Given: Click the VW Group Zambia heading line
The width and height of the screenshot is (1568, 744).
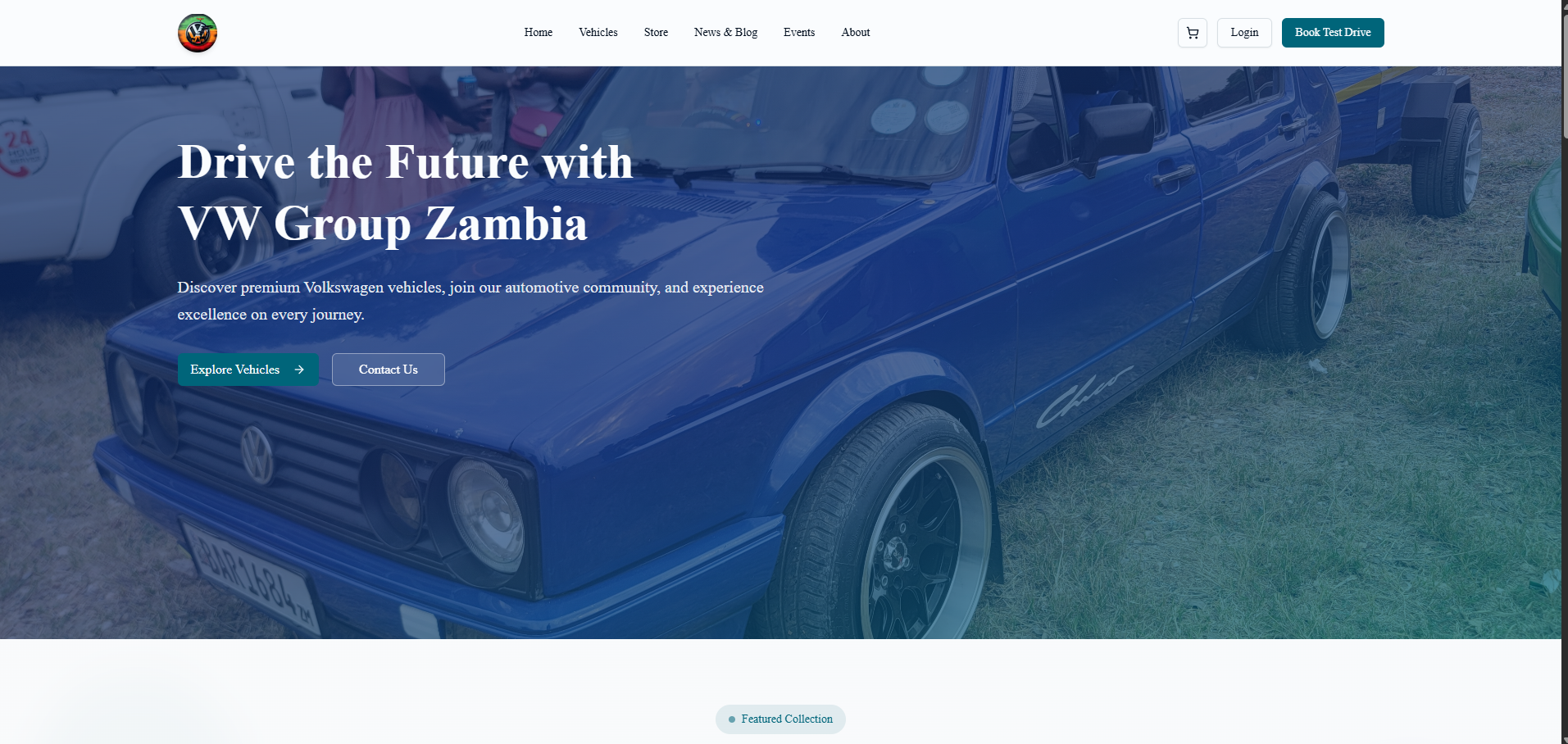Looking at the screenshot, I should [383, 224].
